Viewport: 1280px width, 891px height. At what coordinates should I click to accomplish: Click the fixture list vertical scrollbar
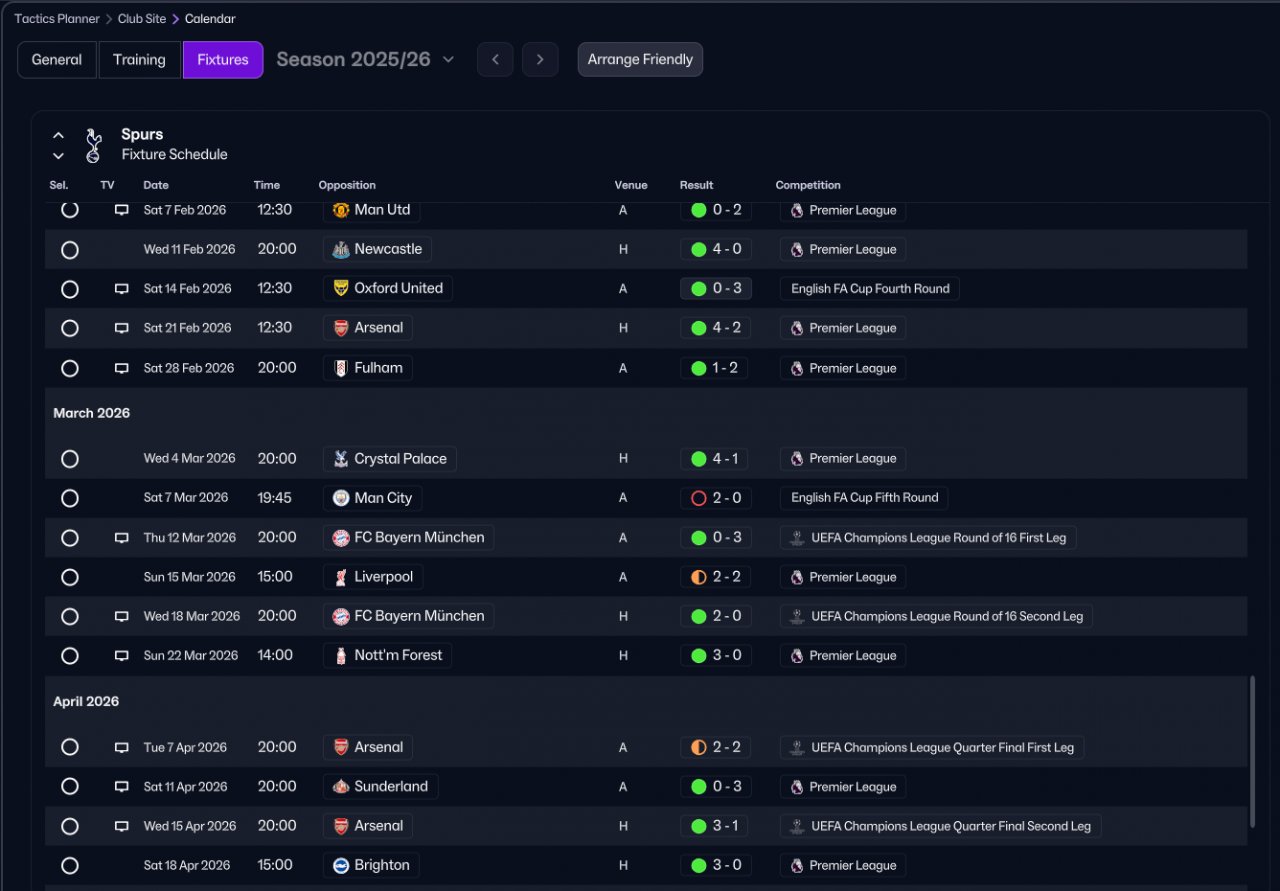1252,751
